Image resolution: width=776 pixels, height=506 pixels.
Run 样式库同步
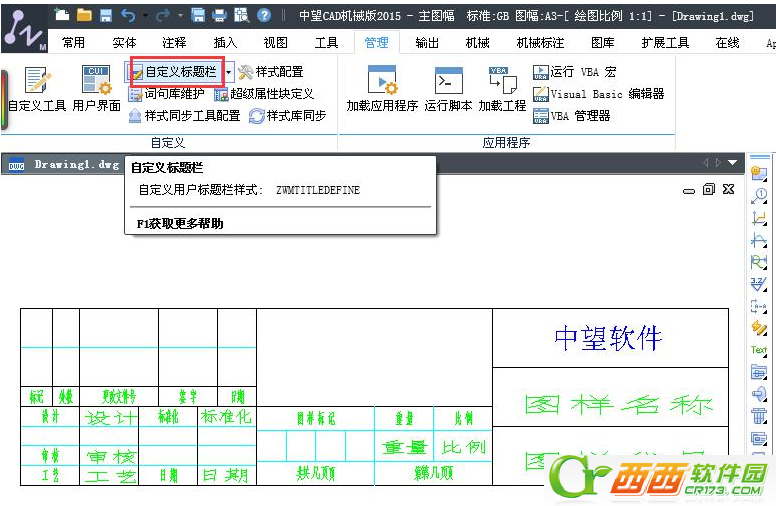pos(288,116)
